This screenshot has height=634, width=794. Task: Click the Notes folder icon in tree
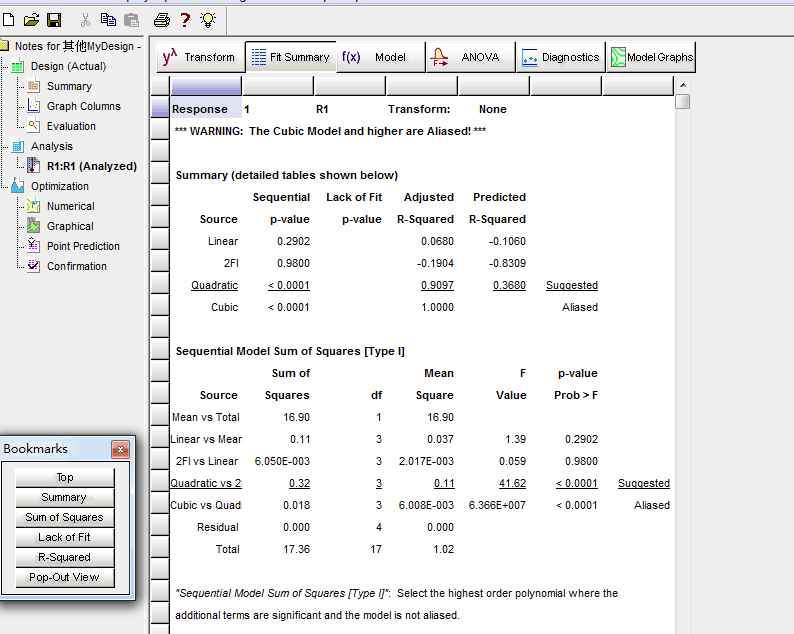click(x=5, y=46)
